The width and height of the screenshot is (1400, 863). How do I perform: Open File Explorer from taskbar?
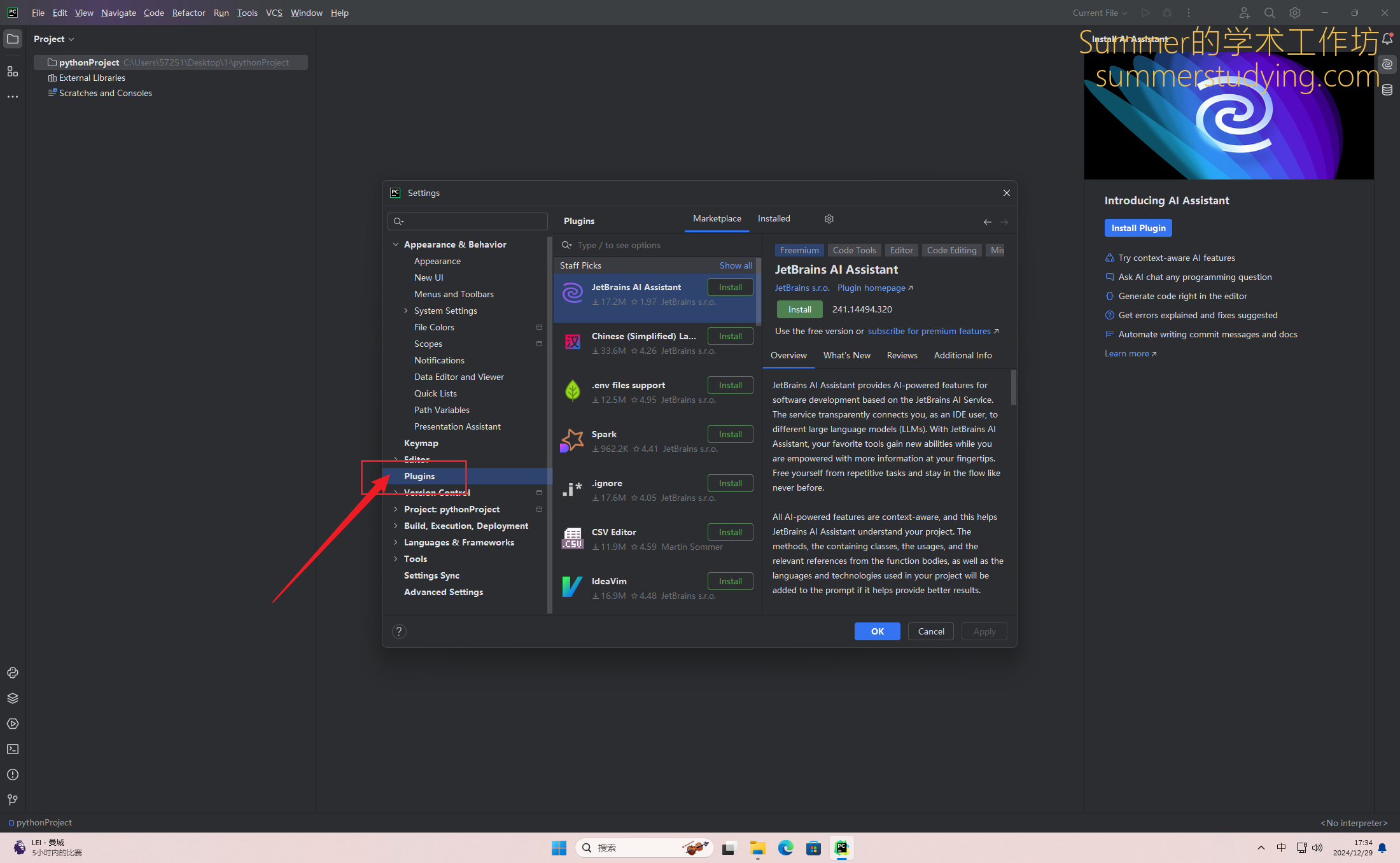click(757, 848)
